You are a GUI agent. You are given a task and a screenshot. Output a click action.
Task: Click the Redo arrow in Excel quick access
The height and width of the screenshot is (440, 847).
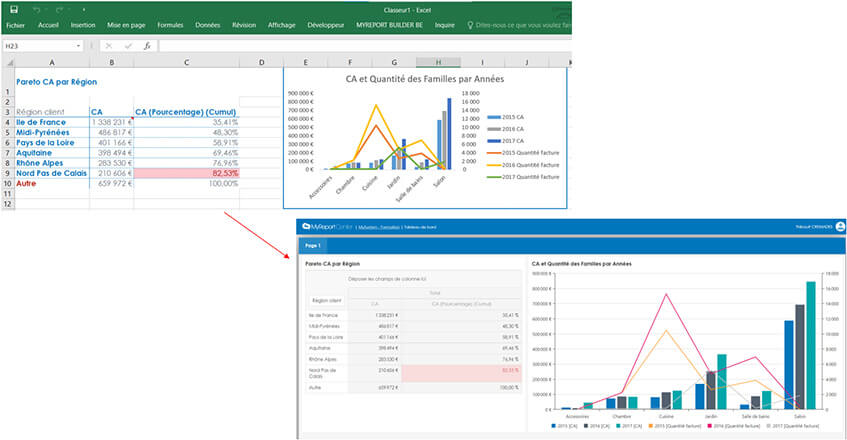pos(59,10)
